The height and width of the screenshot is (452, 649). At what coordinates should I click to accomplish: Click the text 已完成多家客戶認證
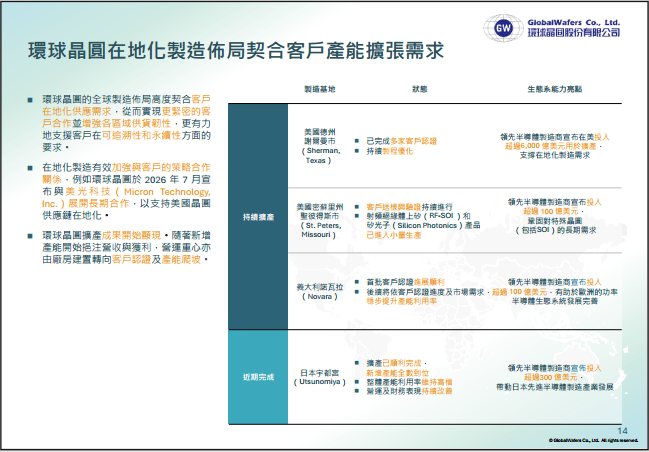click(401, 141)
